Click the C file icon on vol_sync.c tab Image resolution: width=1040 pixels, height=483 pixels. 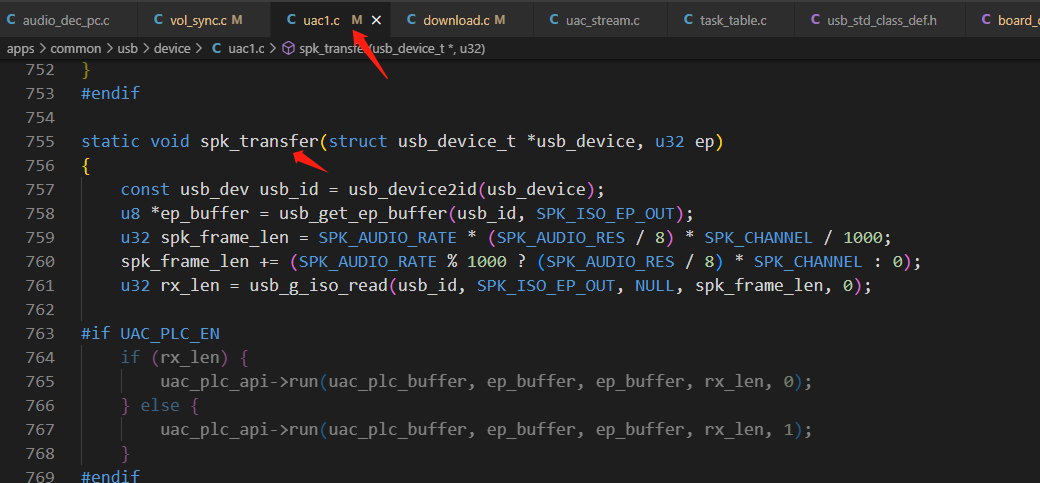[x=158, y=20]
